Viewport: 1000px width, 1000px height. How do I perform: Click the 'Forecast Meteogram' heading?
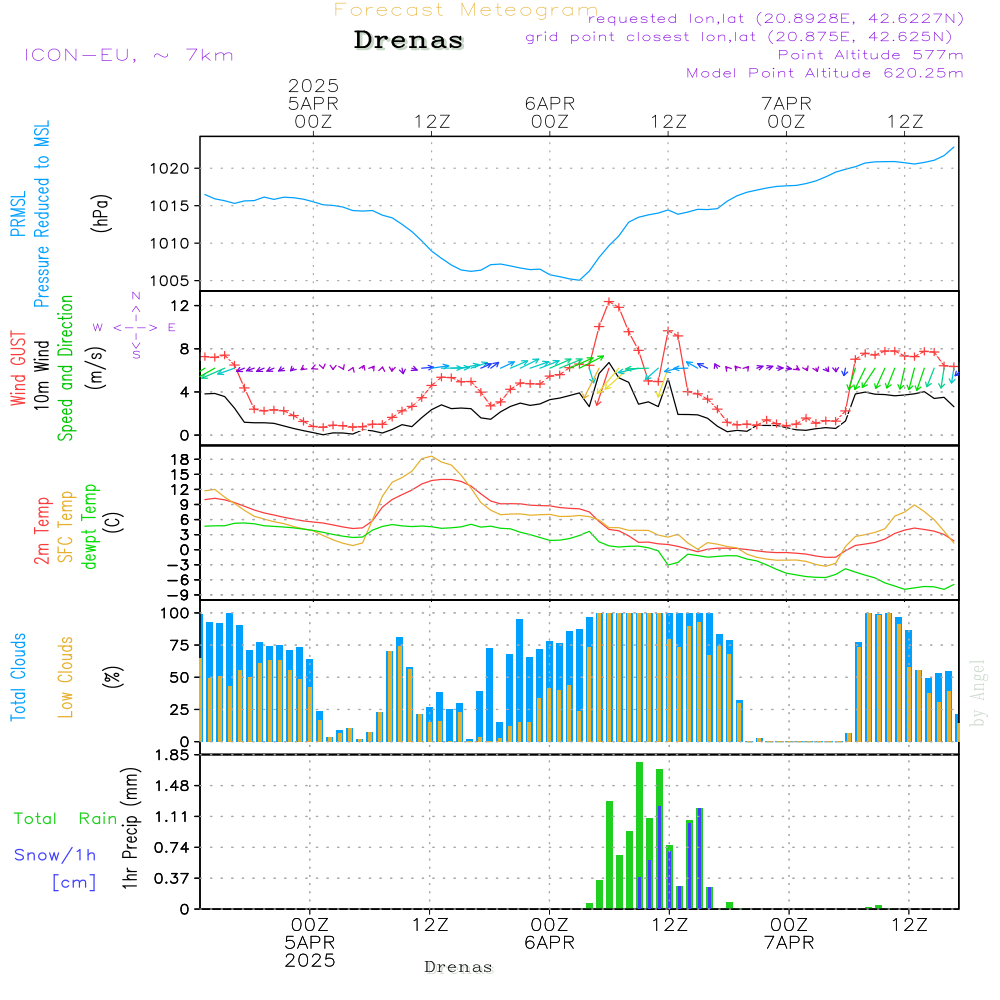point(466,10)
